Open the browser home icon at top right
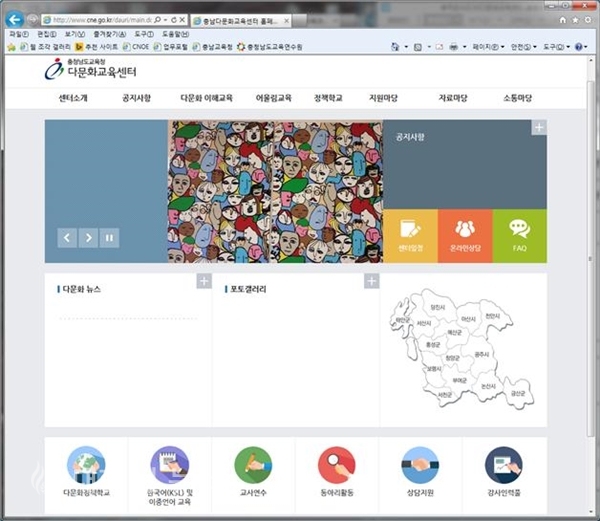 (x=562, y=20)
